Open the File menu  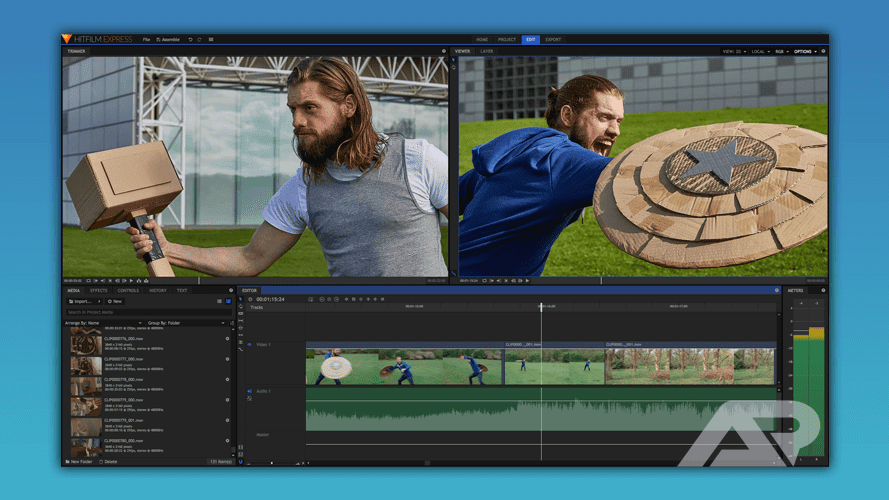[x=146, y=40]
